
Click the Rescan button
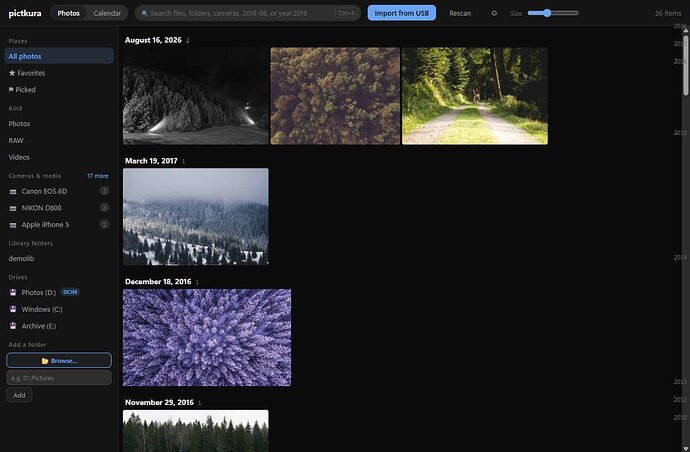coord(460,13)
